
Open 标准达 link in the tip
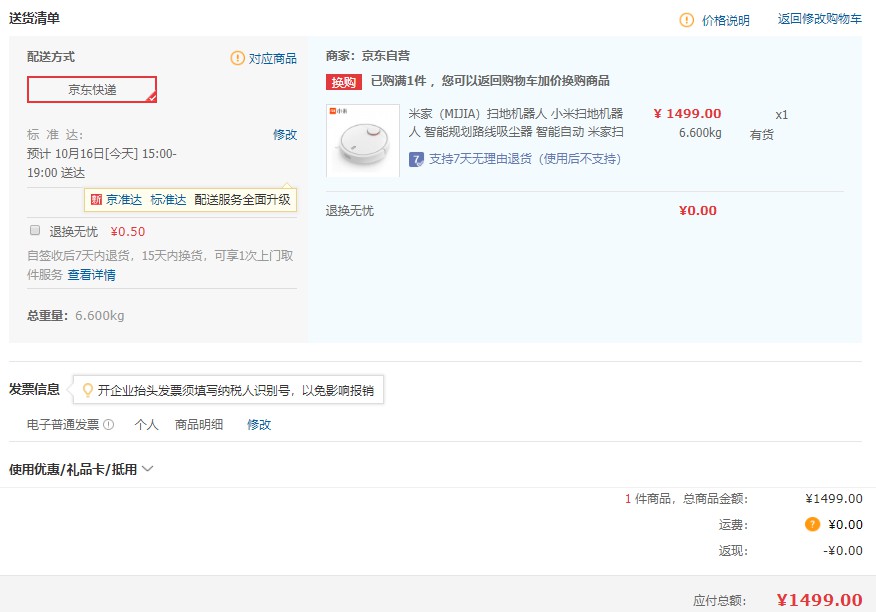pyautogui.click(x=168, y=200)
